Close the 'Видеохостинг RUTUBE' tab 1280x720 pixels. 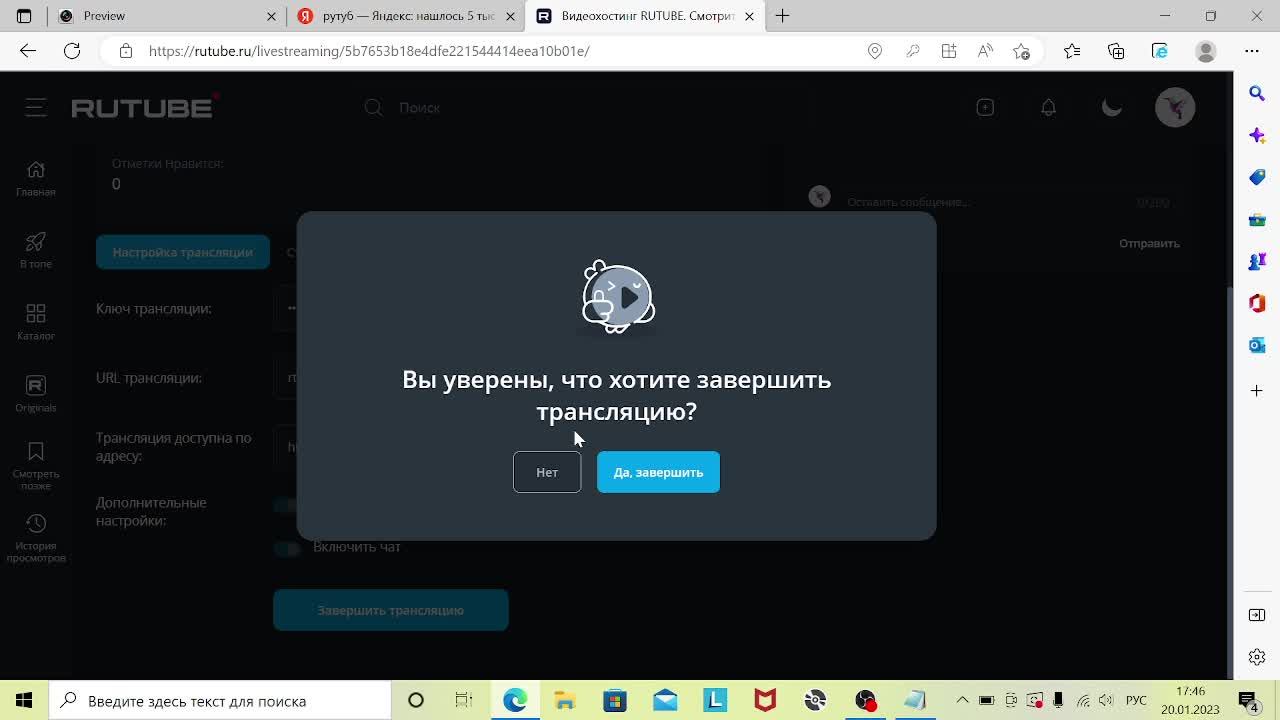749,16
